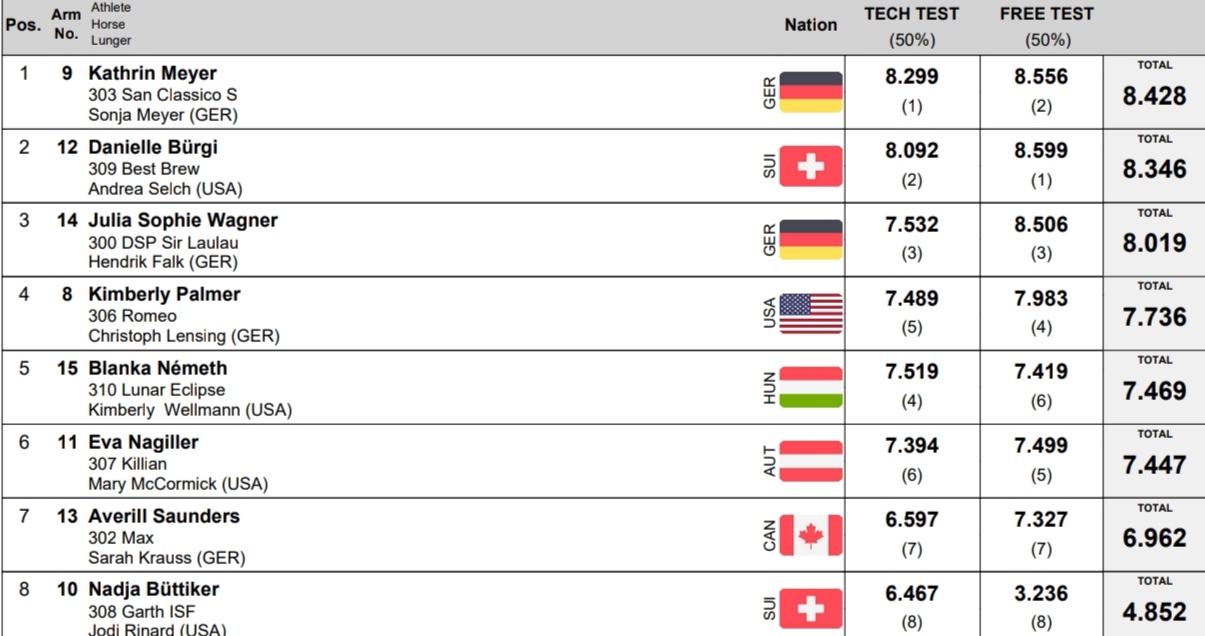Click the German flag beside Julia Sophie Wagner
The width and height of the screenshot is (1205, 636).
point(811,240)
